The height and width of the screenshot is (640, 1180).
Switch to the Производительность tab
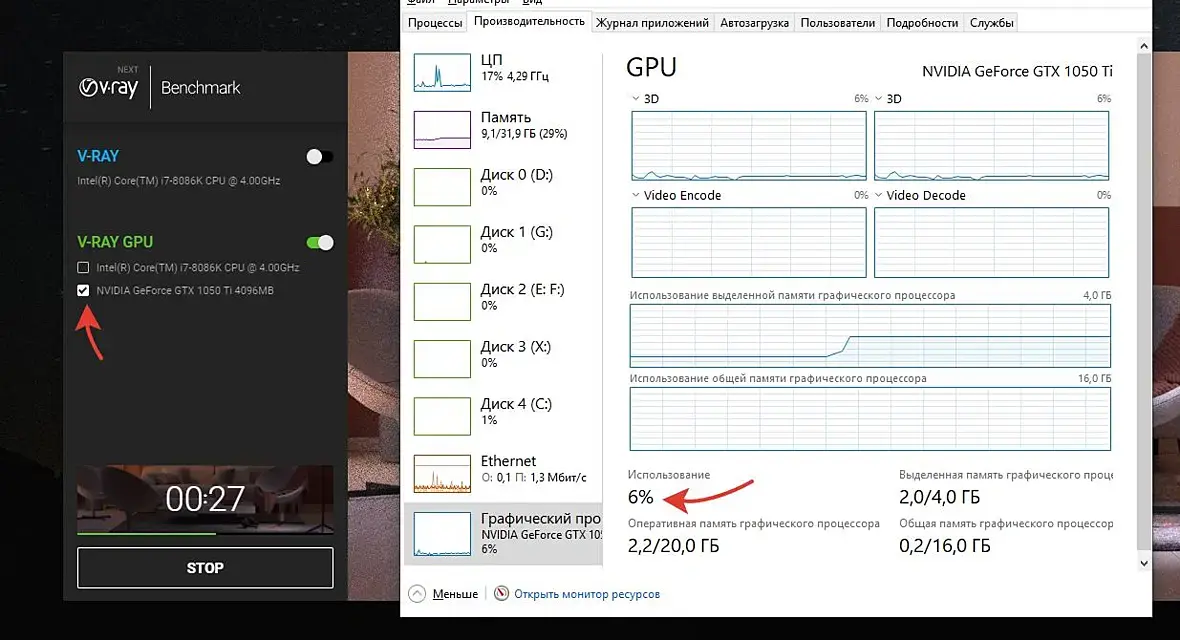pos(529,22)
